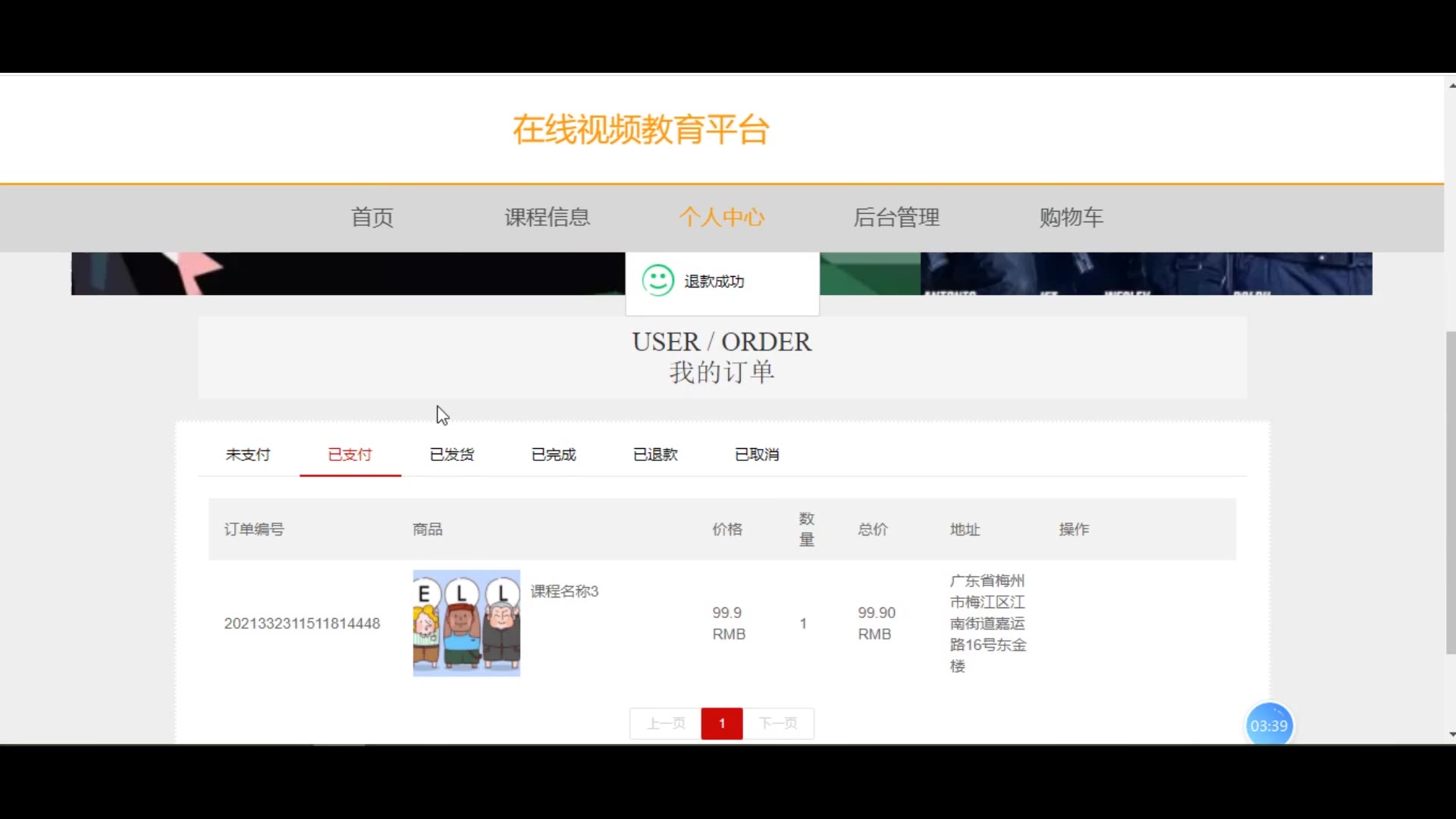The width and height of the screenshot is (1456, 819).
Task: Select the 已支付 orders tab
Action: pyautogui.click(x=350, y=454)
